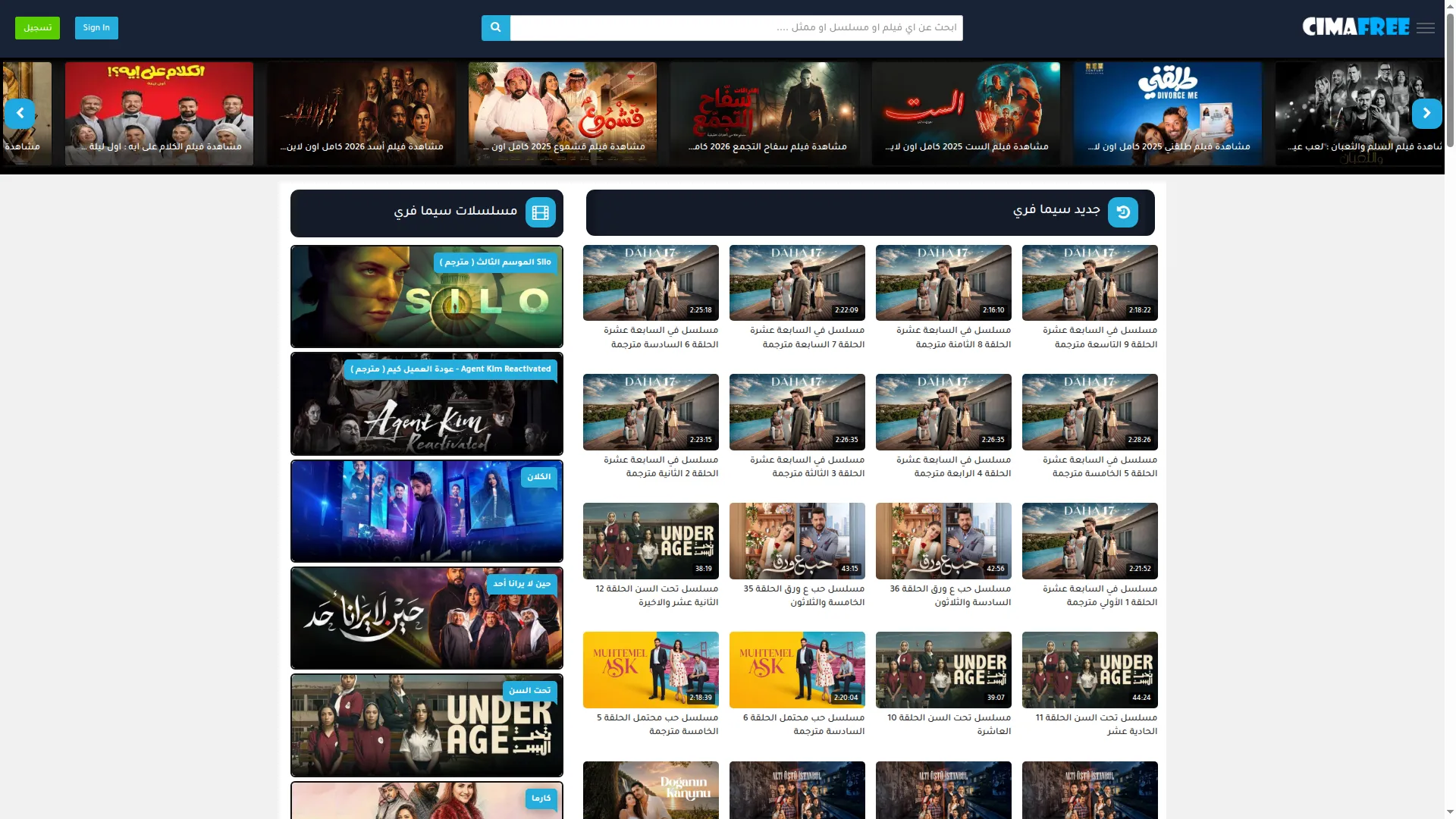Image resolution: width=1456 pixels, height=819 pixels.
Task: Open the فيلم السلم والثعبان carousel poster
Action: pyautogui.click(x=1359, y=114)
